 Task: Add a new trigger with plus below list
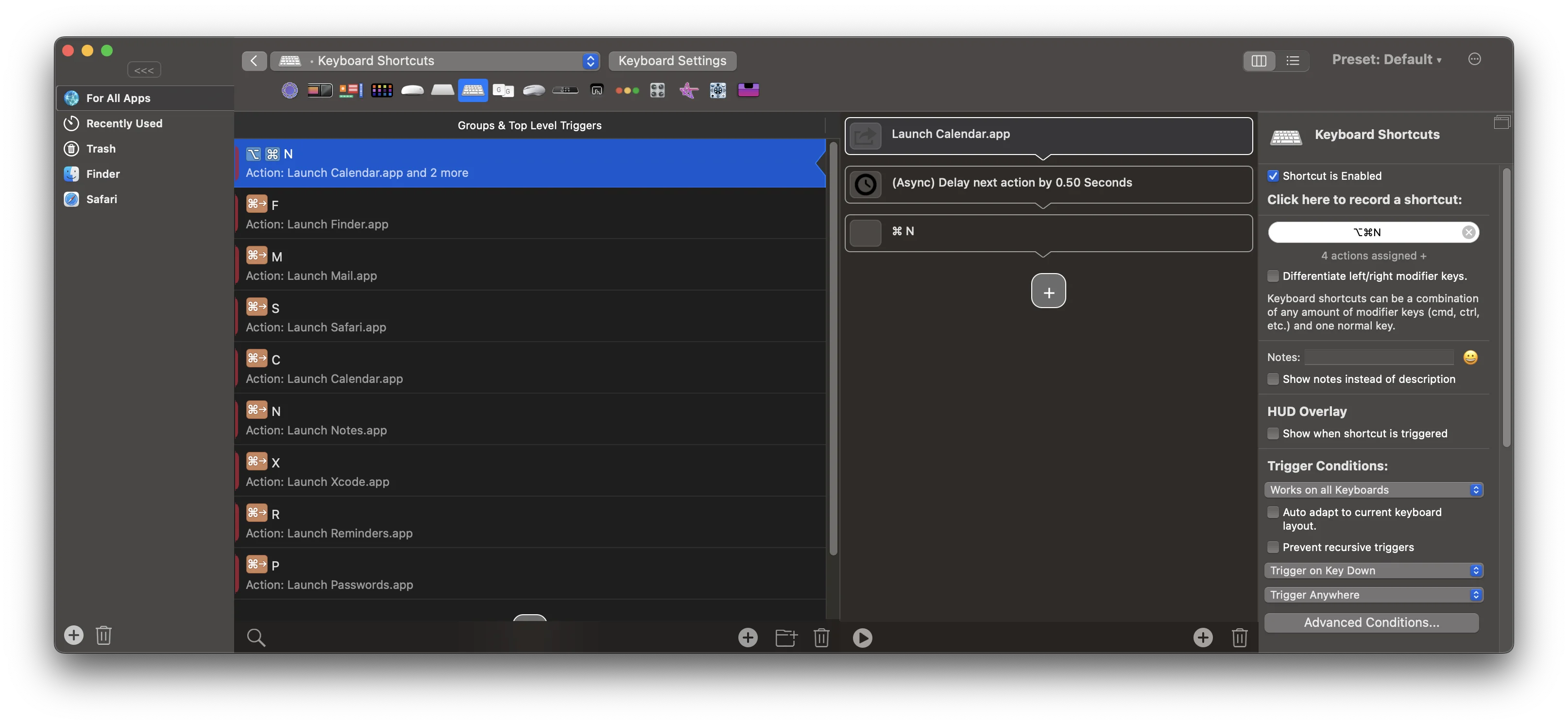click(x=748, y=638)
